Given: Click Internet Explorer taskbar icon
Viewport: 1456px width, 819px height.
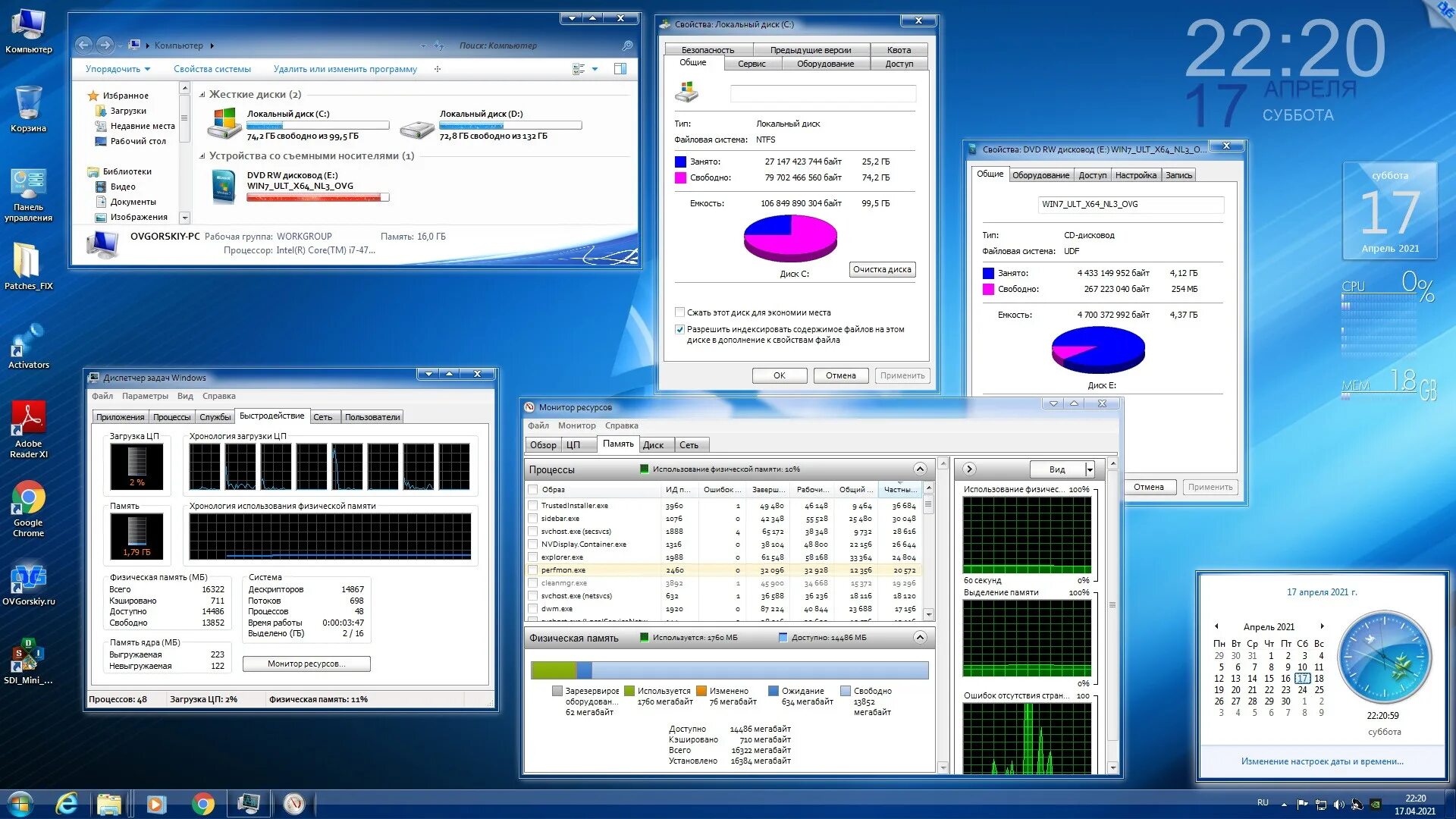Looking at the screenshot, I should click(x=67, y=803).
